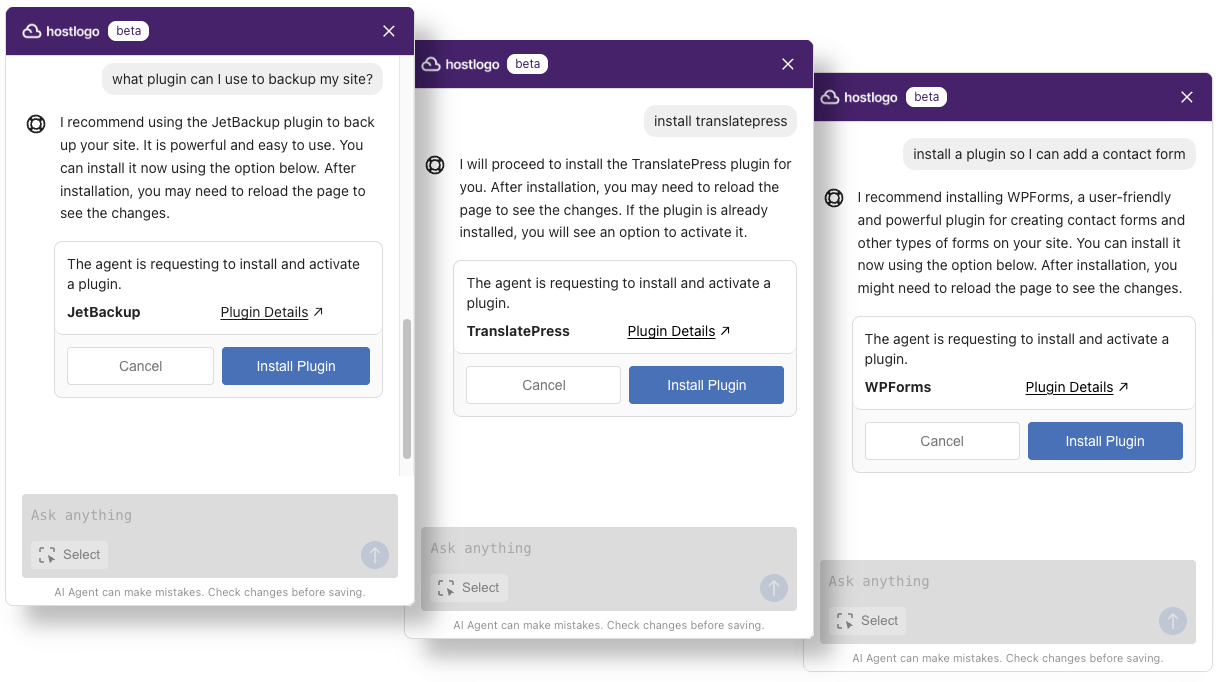Click the agent avatar icon beside WPForms reply
The height and width of the screenshot is (682, 1223).
pos(834,198)
